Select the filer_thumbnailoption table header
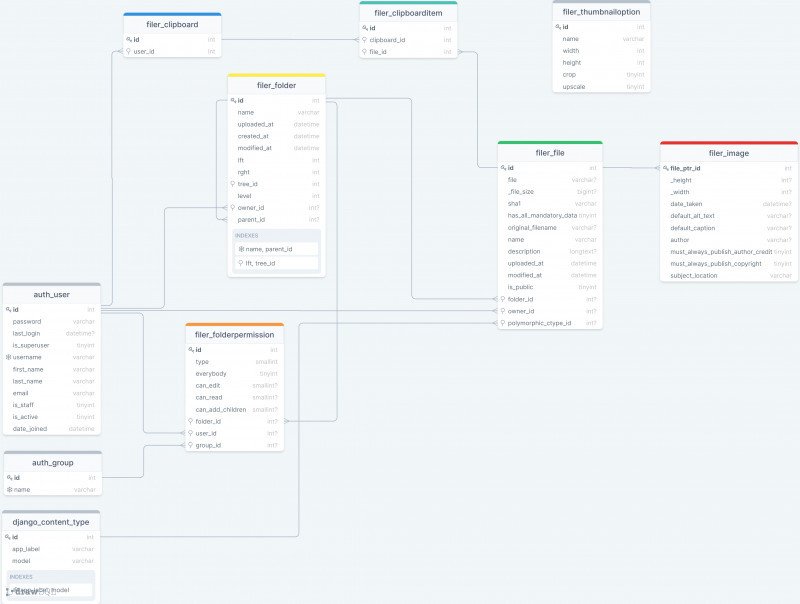Screen dimensions: 800x604 pos(600,13)
